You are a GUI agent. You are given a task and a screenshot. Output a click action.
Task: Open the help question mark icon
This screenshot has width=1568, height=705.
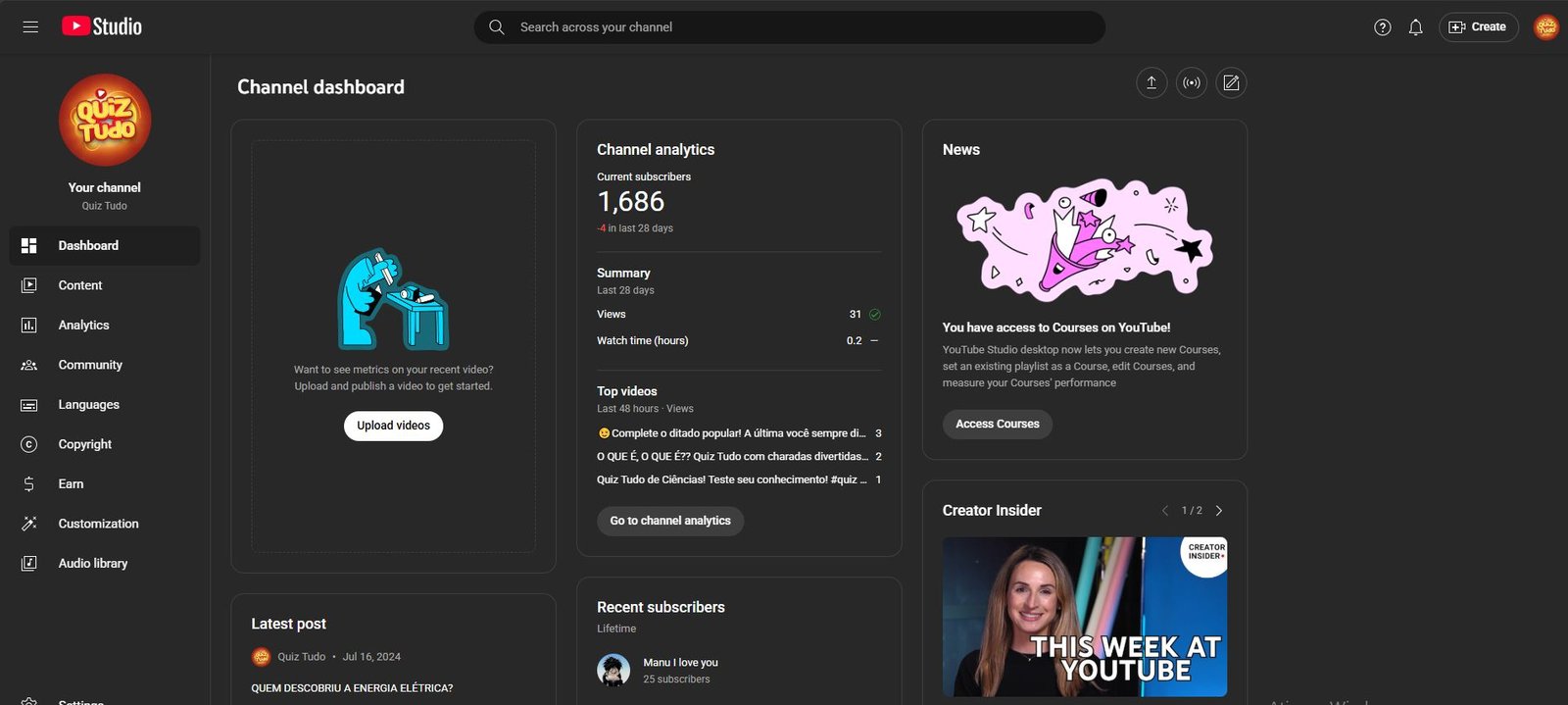1383,27
